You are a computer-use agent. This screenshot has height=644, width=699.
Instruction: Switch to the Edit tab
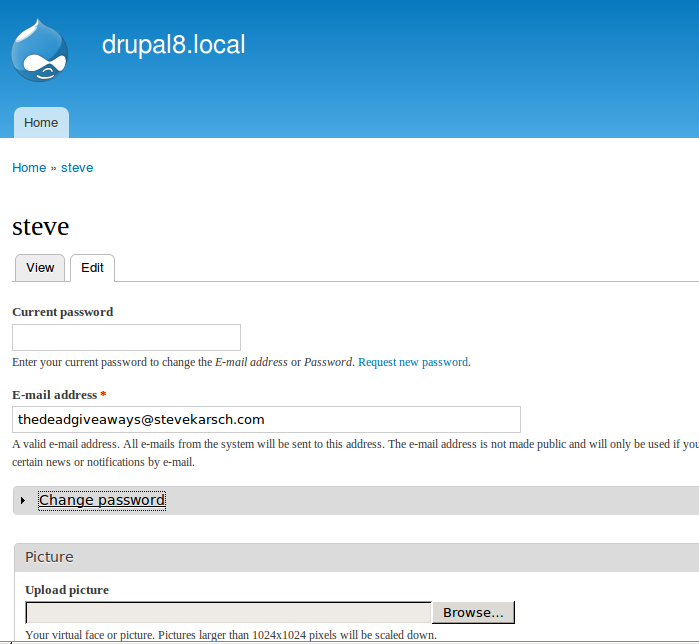click(x=92, y=268)
